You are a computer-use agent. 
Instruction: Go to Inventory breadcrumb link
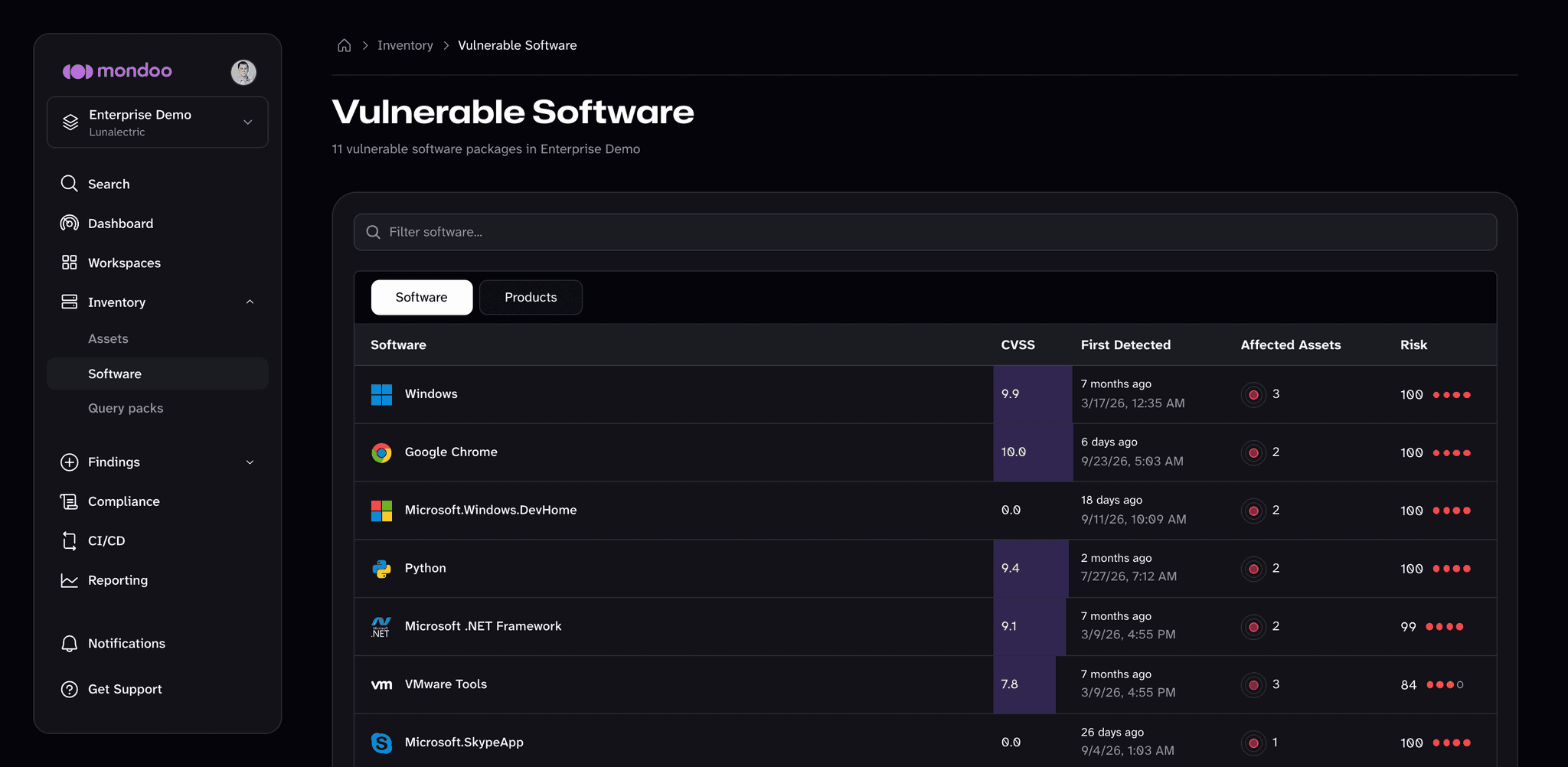click(x=405, y=45)
